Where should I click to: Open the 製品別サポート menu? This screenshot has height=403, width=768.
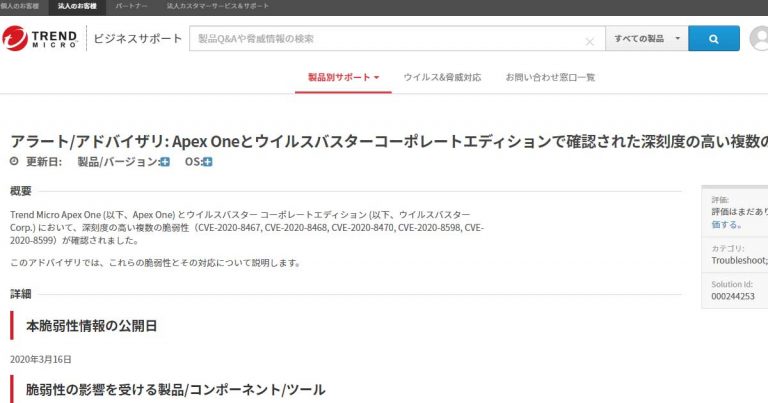point(343,77)
